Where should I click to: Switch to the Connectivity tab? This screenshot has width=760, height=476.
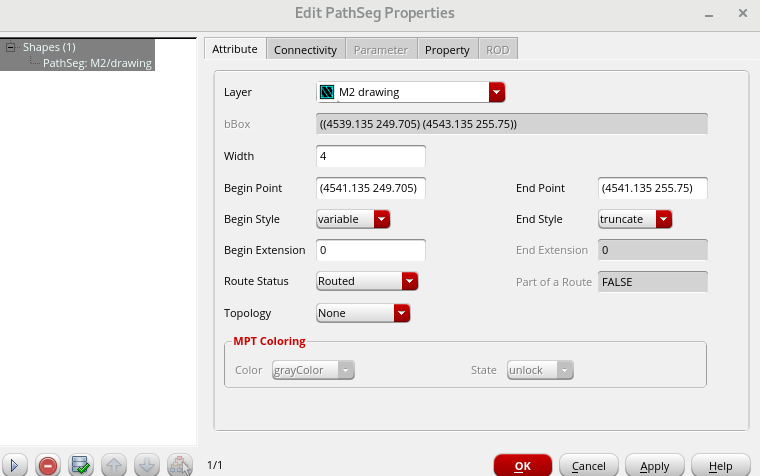305,50
